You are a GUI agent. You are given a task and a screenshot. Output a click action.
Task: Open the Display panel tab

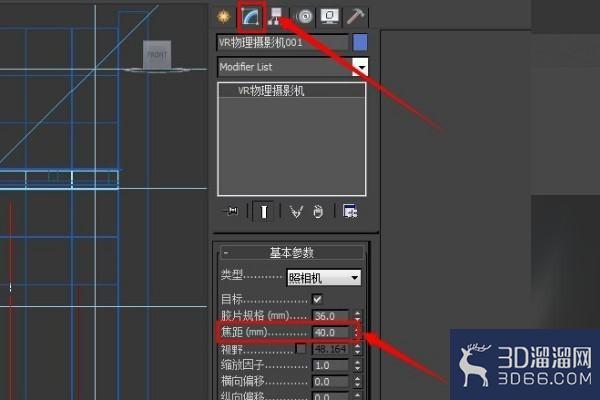click(329, 16)
